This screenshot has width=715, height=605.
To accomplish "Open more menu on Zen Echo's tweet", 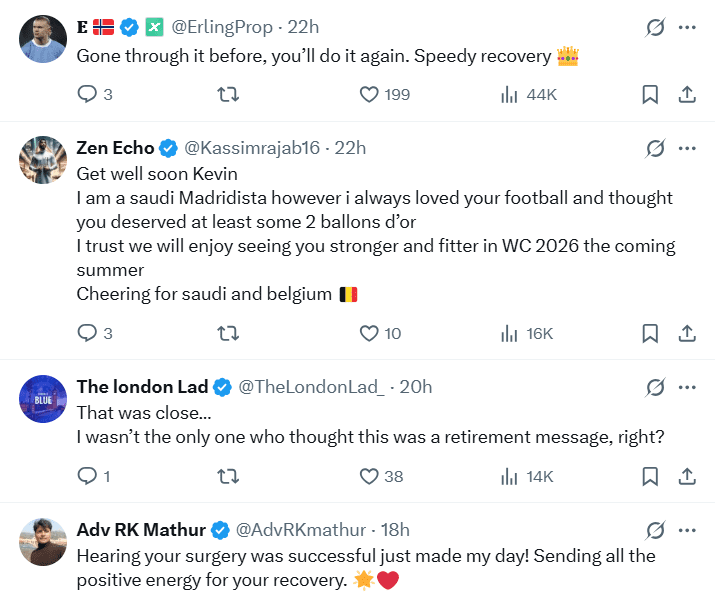I will [687, 148].
